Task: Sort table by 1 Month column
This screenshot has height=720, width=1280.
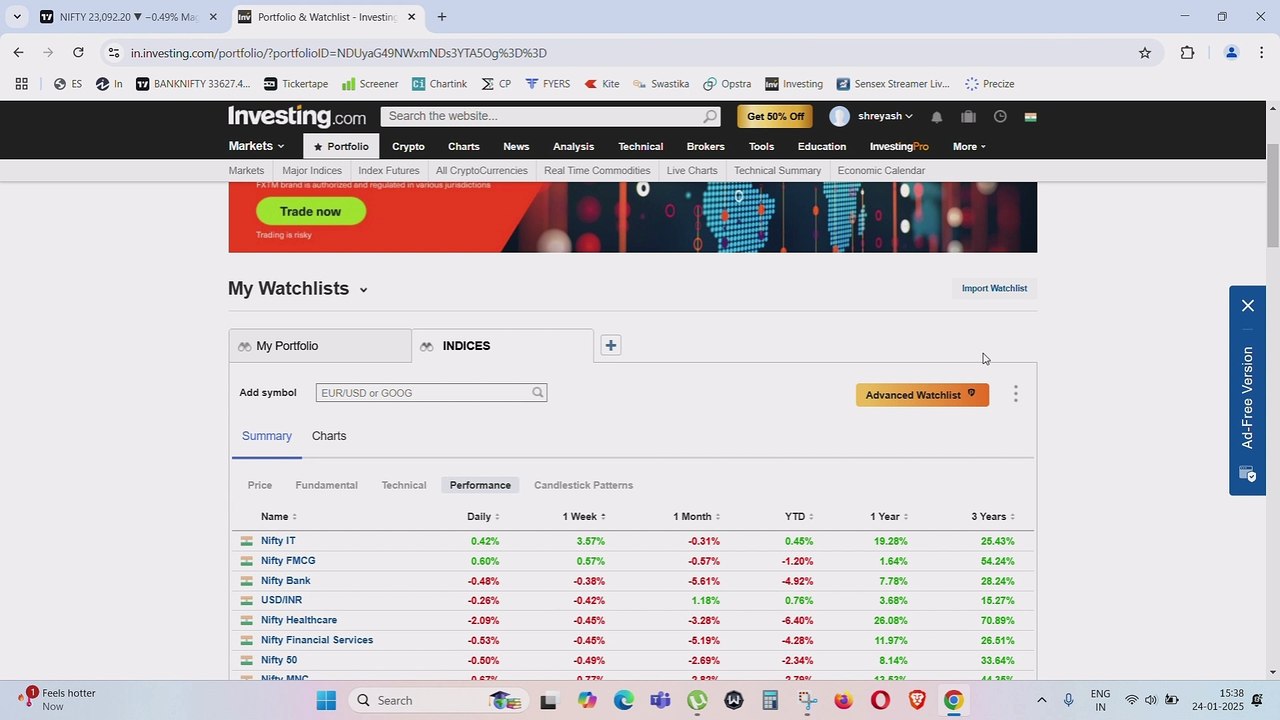Action: 696,517
